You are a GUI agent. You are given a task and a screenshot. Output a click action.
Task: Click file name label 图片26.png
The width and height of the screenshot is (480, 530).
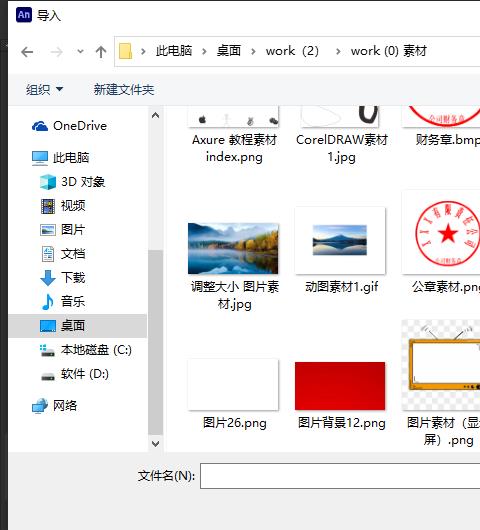(x=235, y=423)
